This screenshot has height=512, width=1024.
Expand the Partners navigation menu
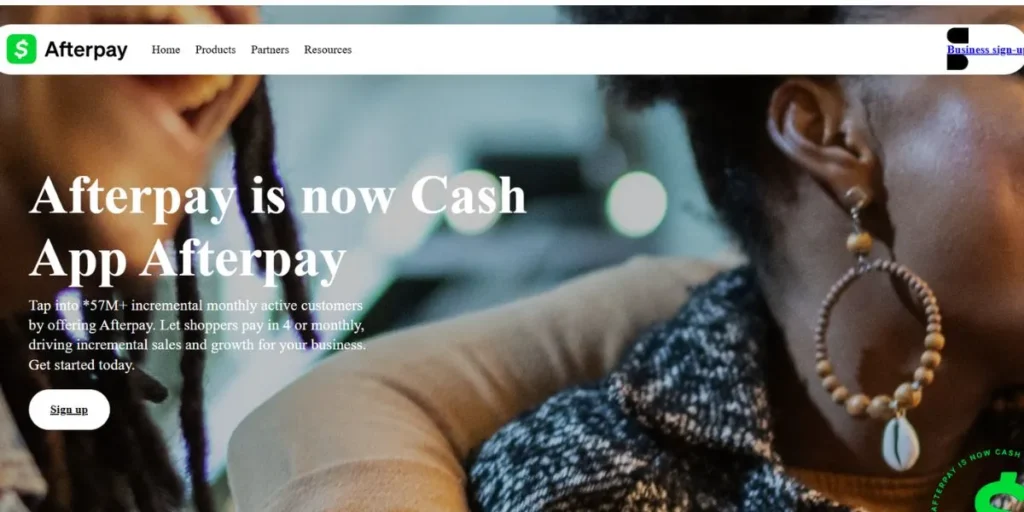[x=270, y=50]
